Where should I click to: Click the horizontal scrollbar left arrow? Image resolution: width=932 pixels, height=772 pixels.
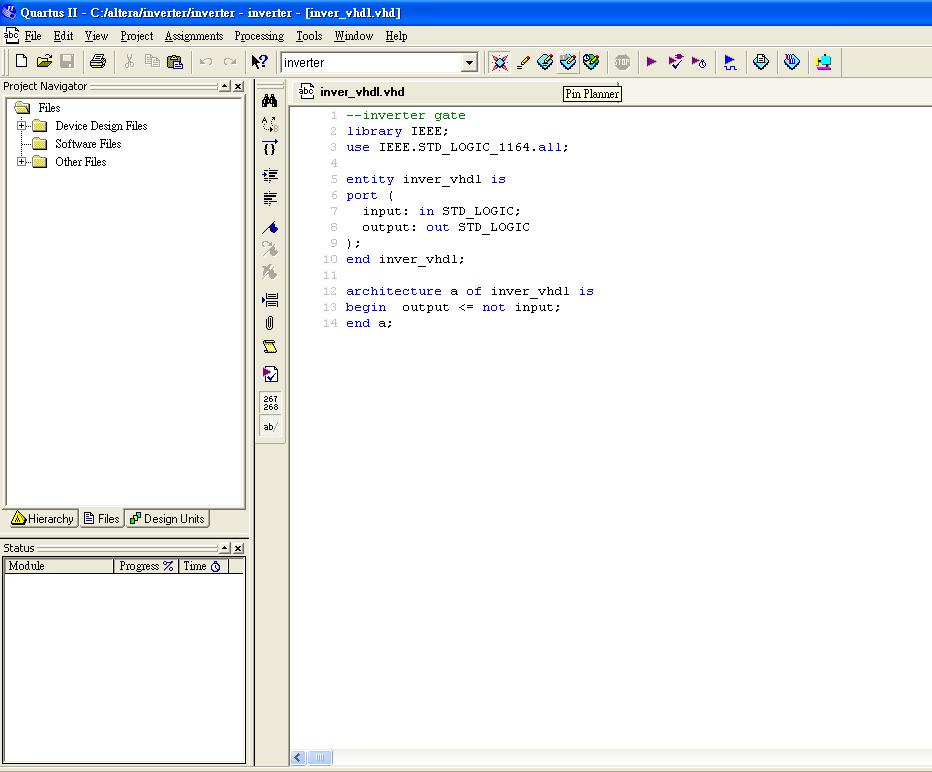(298, 758)
